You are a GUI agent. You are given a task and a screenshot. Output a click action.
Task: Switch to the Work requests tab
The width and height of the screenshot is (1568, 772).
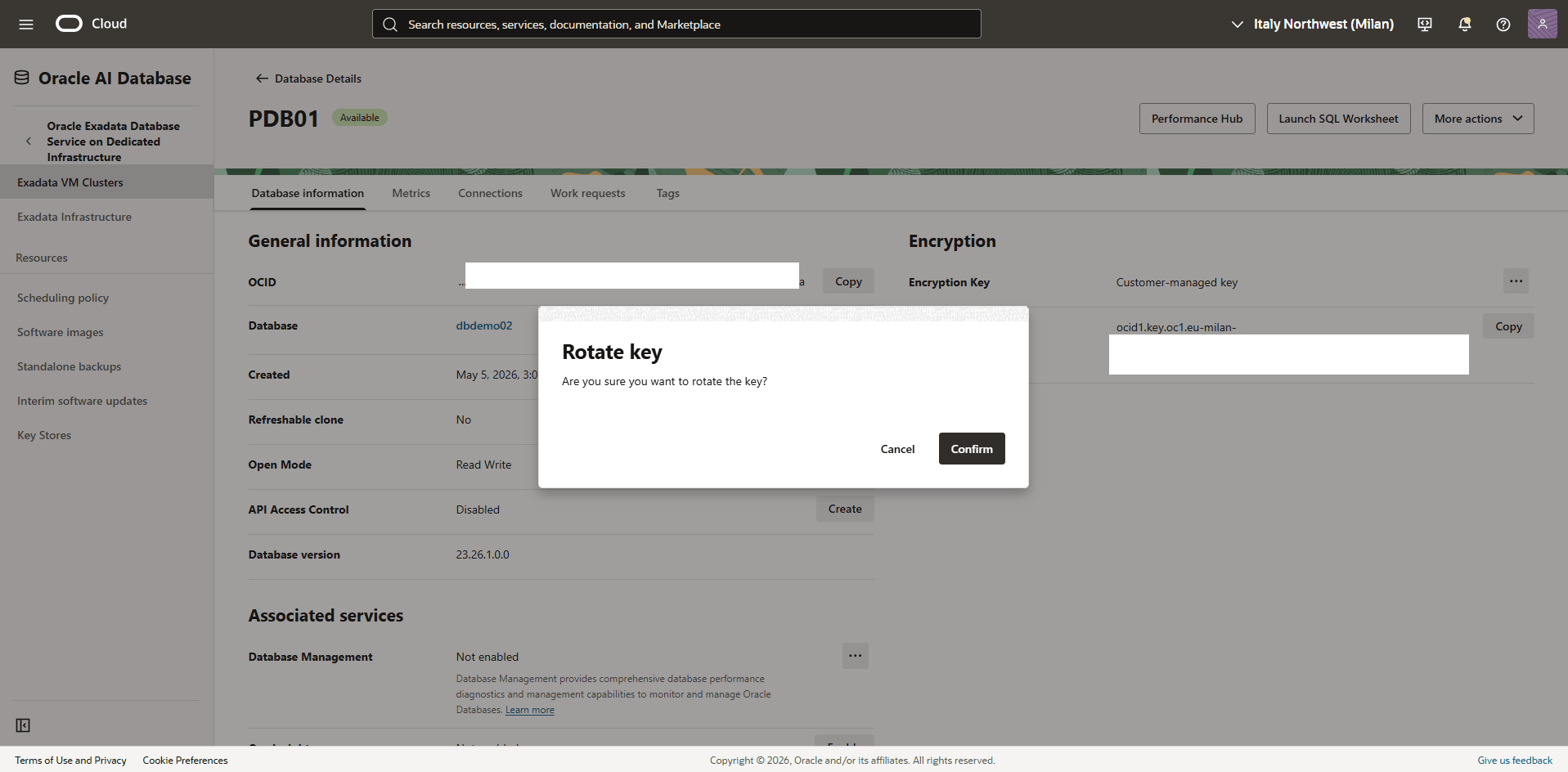point(587,193)
